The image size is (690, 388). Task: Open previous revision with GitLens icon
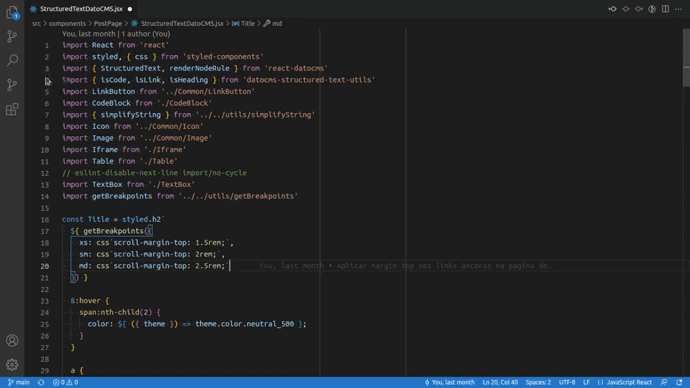(x=613, y=9)
